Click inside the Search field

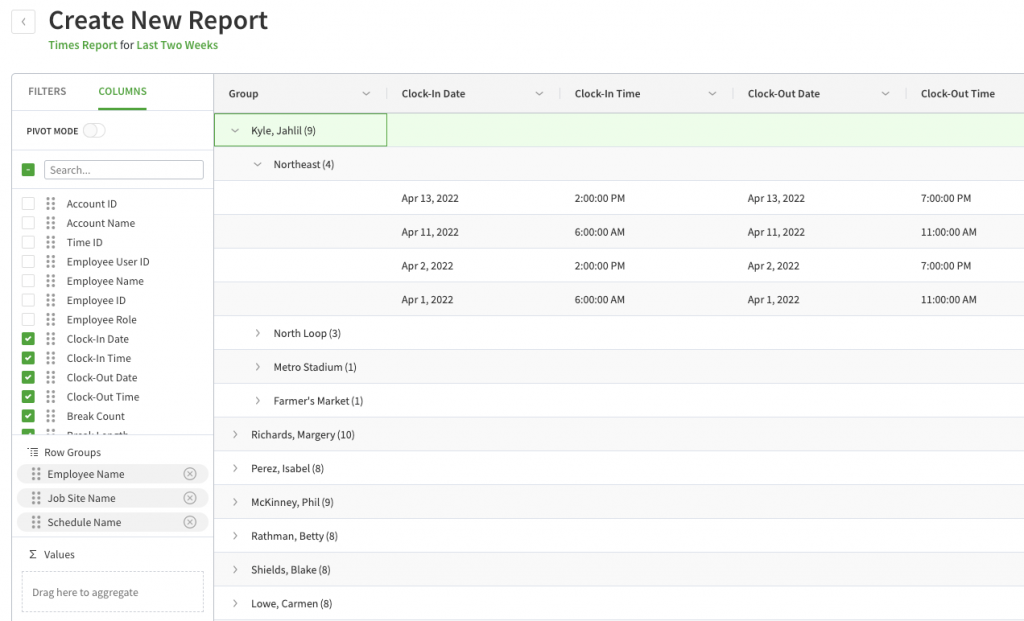pyautogui.click(x=123, y=169)
